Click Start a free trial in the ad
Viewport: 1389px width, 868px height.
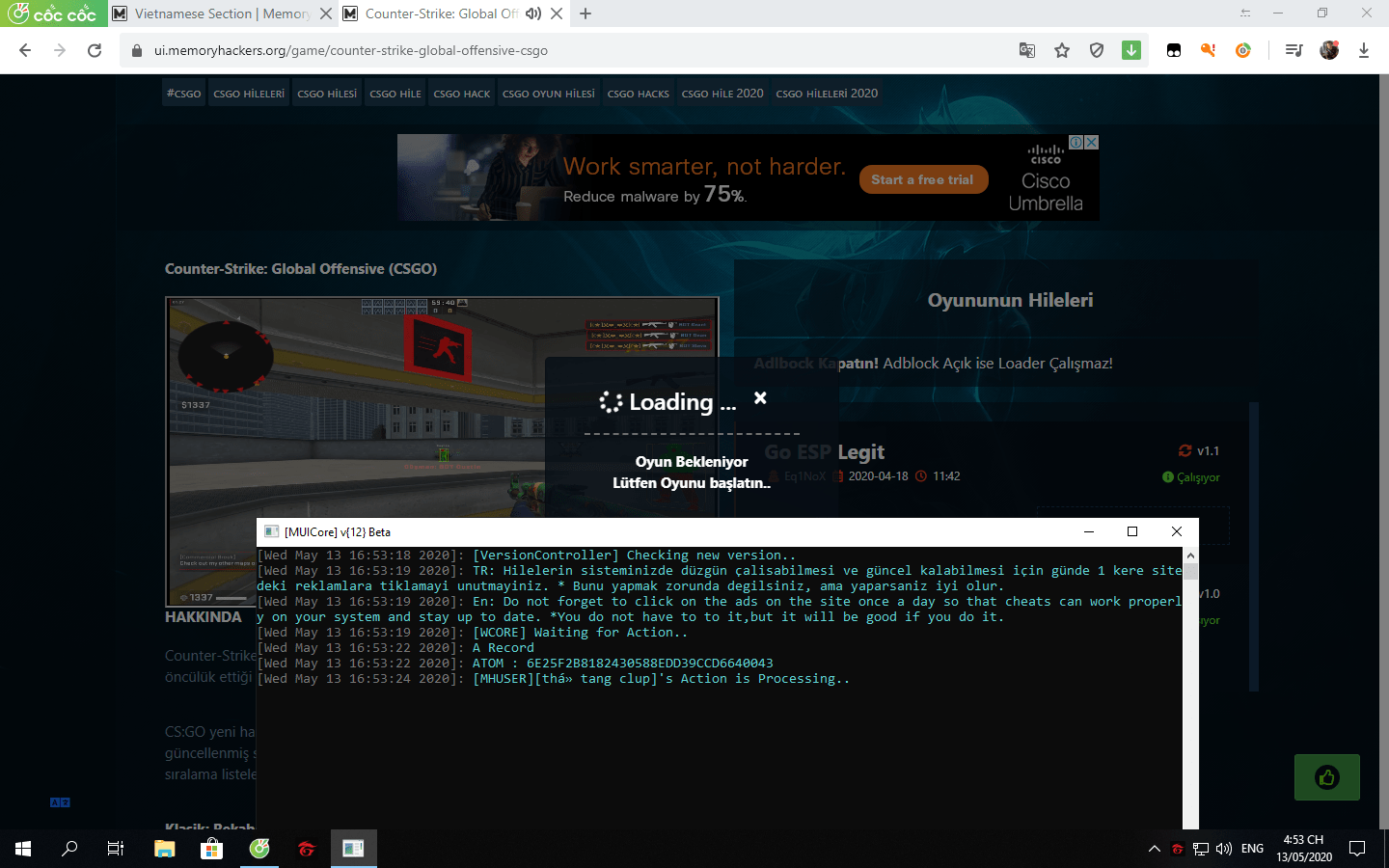click(923, 179)
